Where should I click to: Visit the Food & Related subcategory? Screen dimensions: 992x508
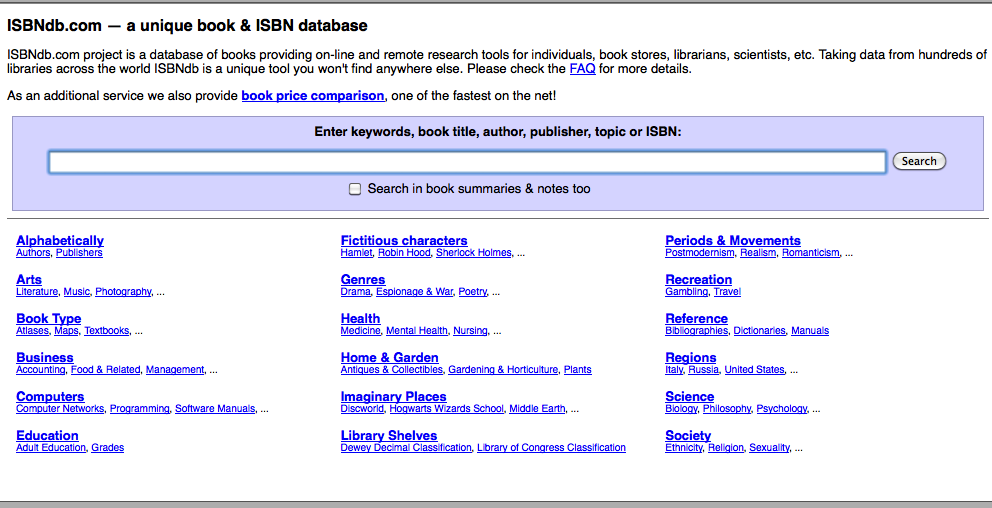(106, 369)
